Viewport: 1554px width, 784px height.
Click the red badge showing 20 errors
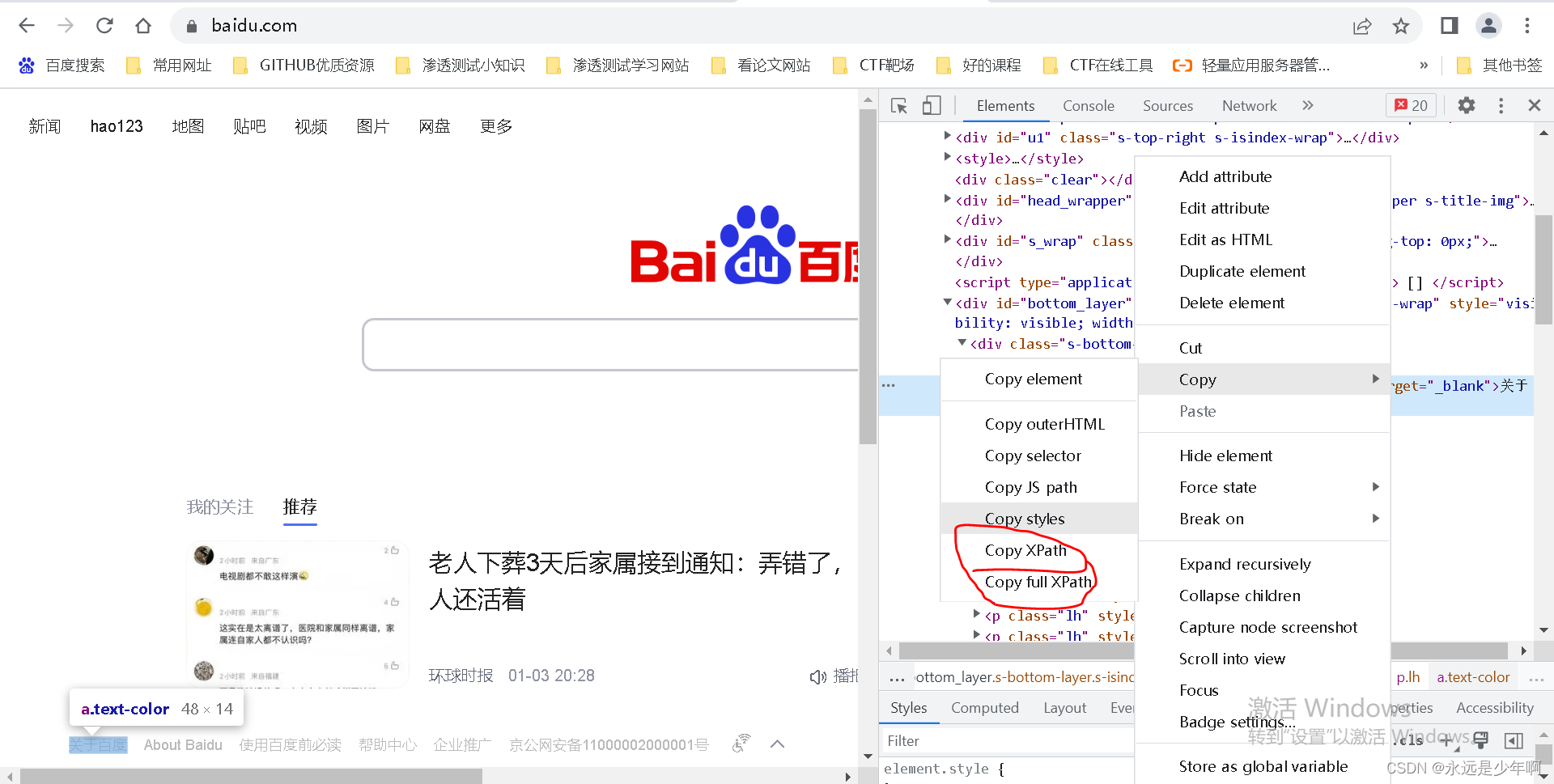[x=1411, y=105]
